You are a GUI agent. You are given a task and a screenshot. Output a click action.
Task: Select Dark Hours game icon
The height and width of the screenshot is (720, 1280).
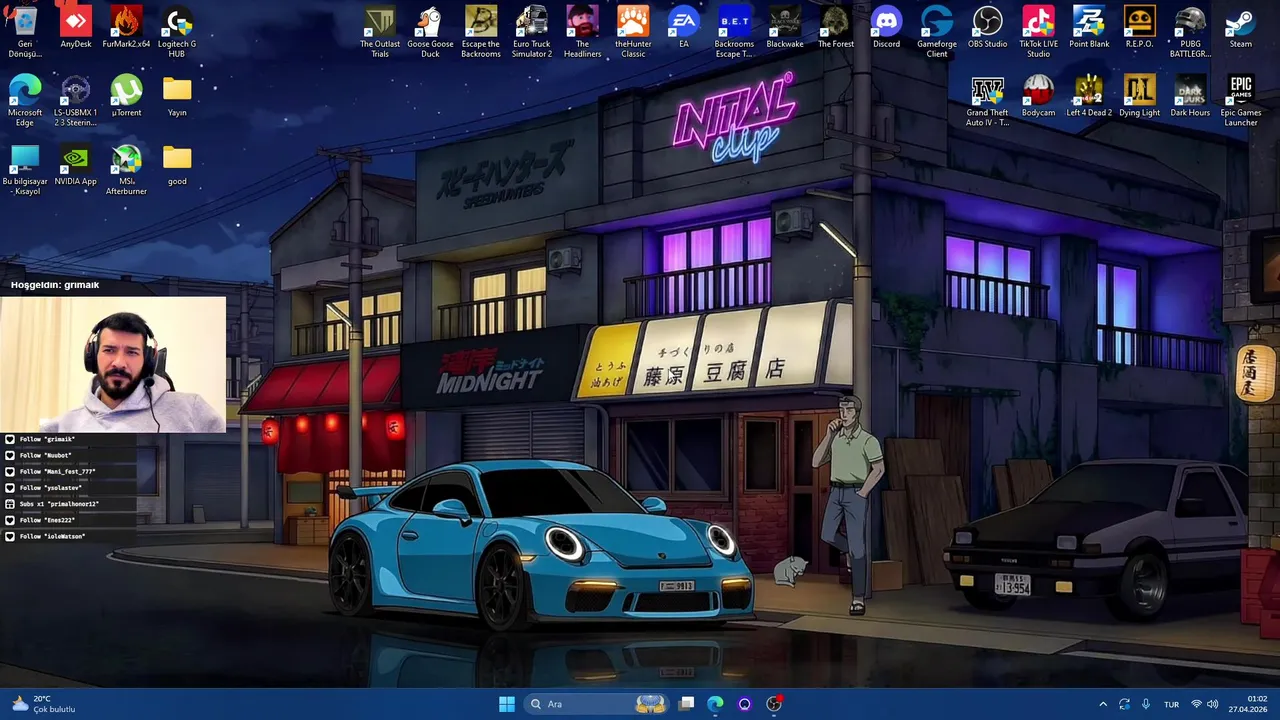[x=1190, y=97]
